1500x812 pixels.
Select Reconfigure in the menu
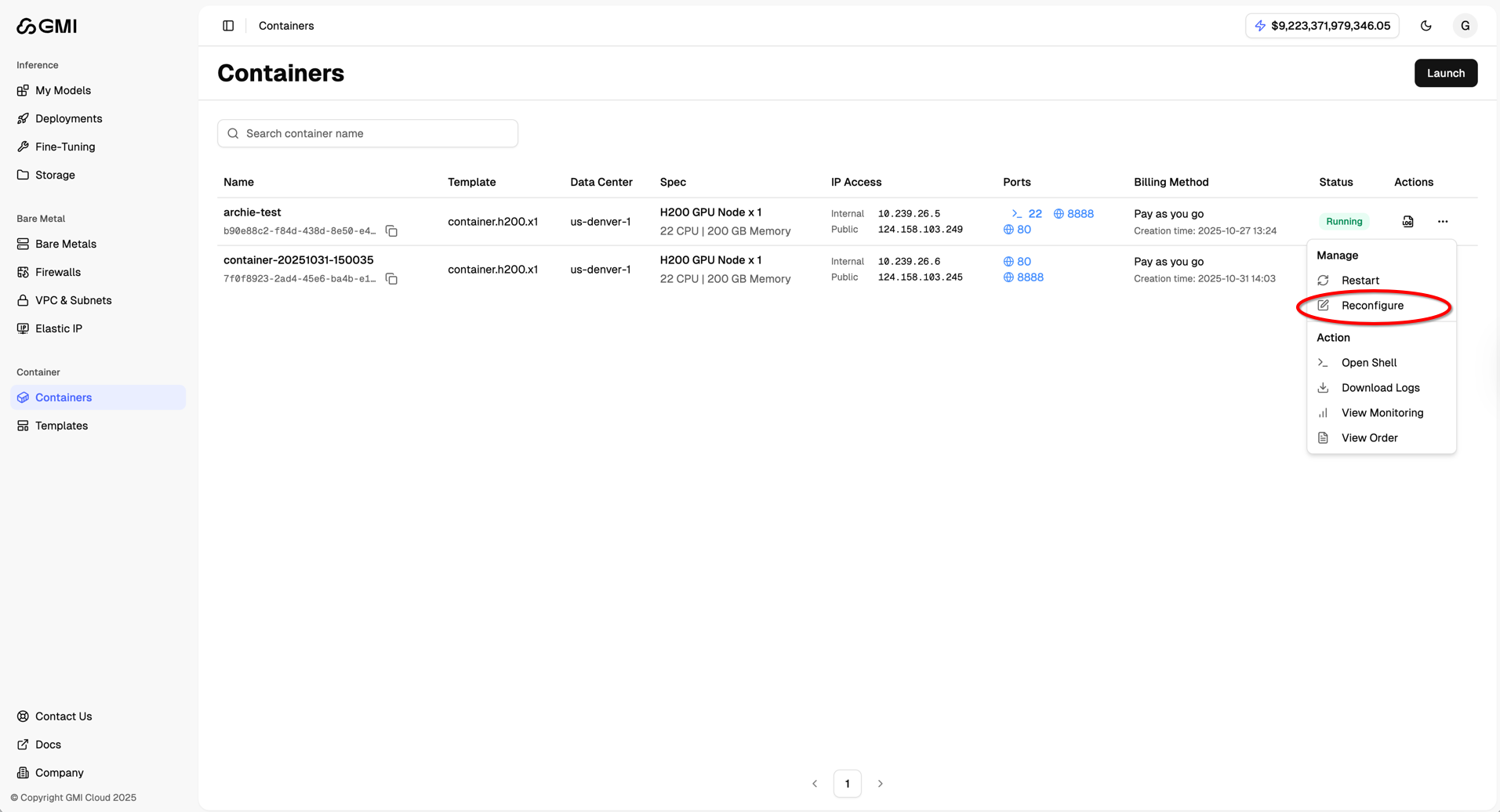pyautogui.click(x=1381, y=306)
